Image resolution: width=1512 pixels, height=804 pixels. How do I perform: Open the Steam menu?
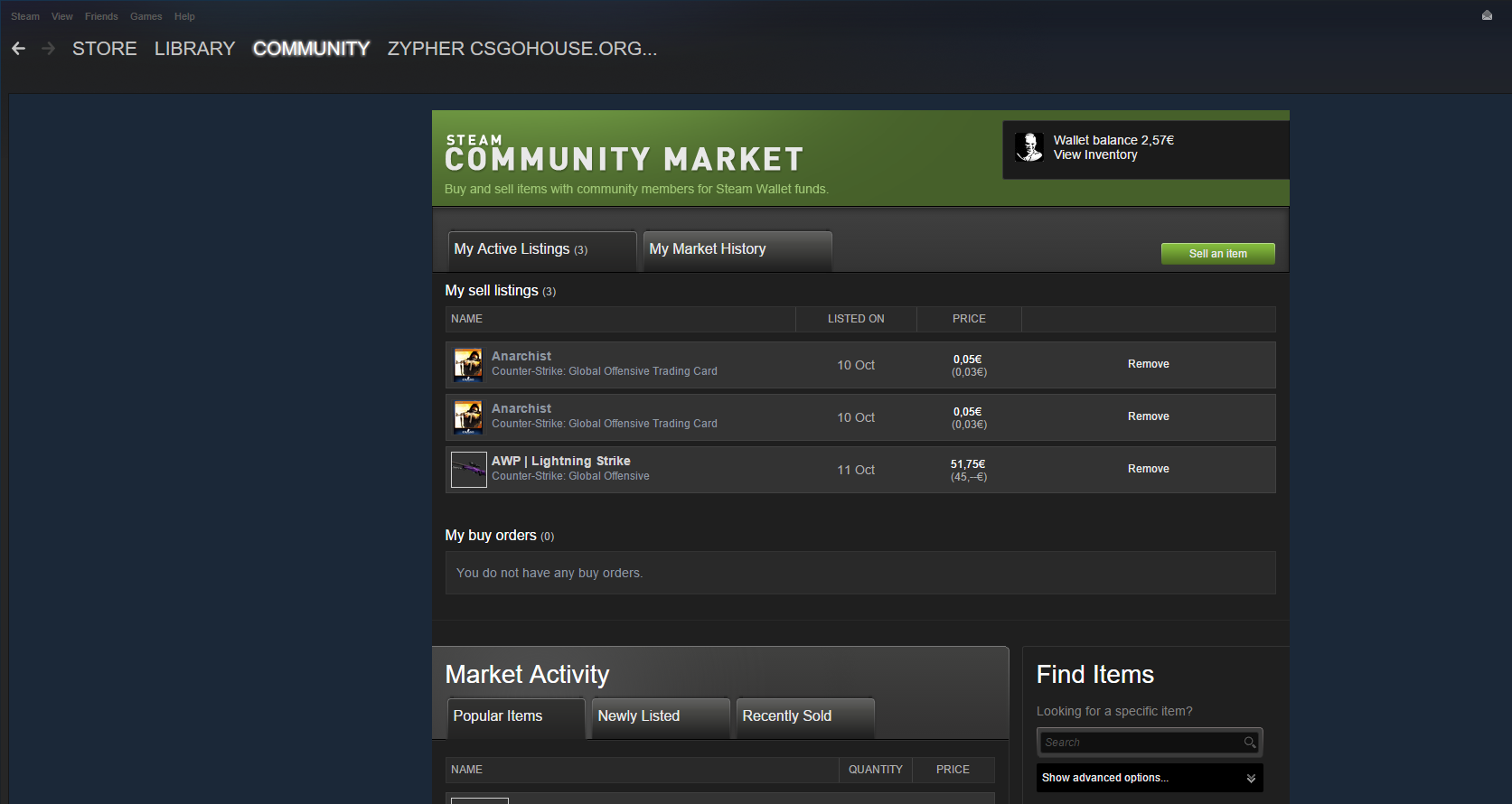[x=25, y=16]
